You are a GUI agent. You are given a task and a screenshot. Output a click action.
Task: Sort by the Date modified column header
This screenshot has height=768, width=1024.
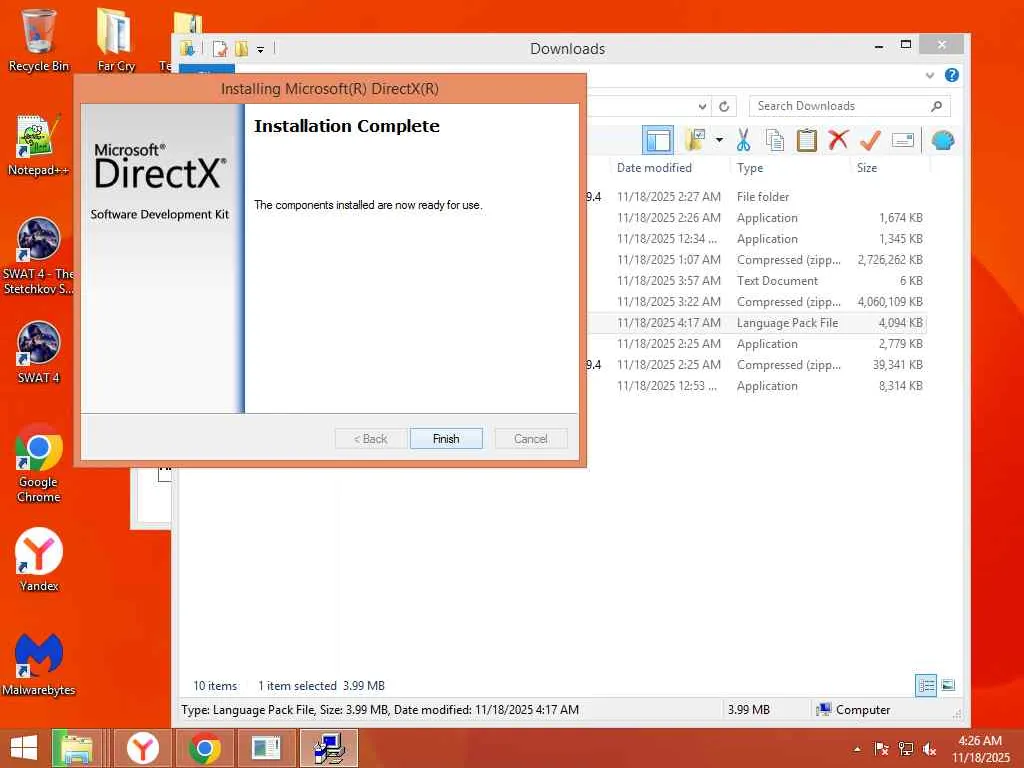click(x=654, y=168)
